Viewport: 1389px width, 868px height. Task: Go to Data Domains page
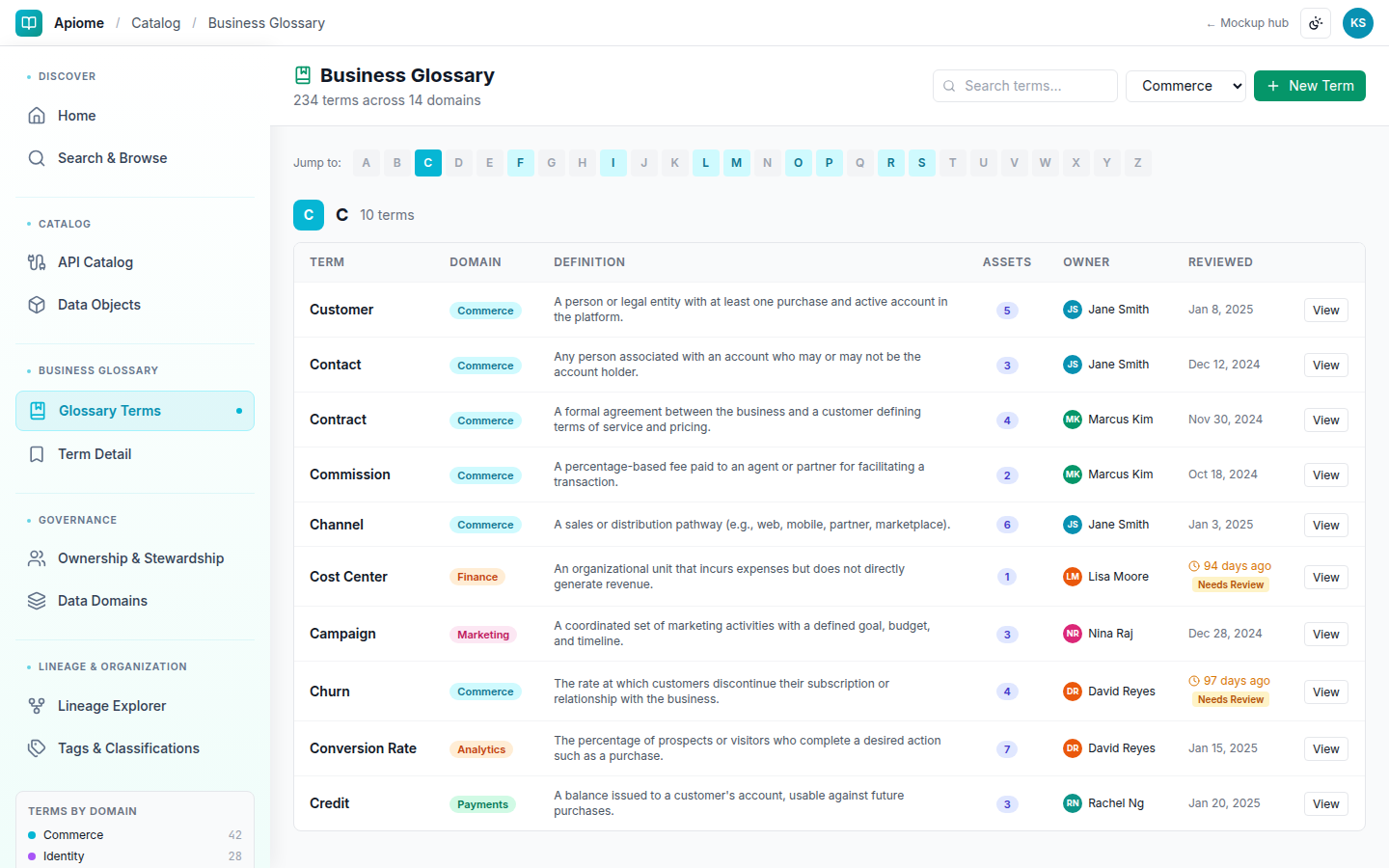pos(135,601)
